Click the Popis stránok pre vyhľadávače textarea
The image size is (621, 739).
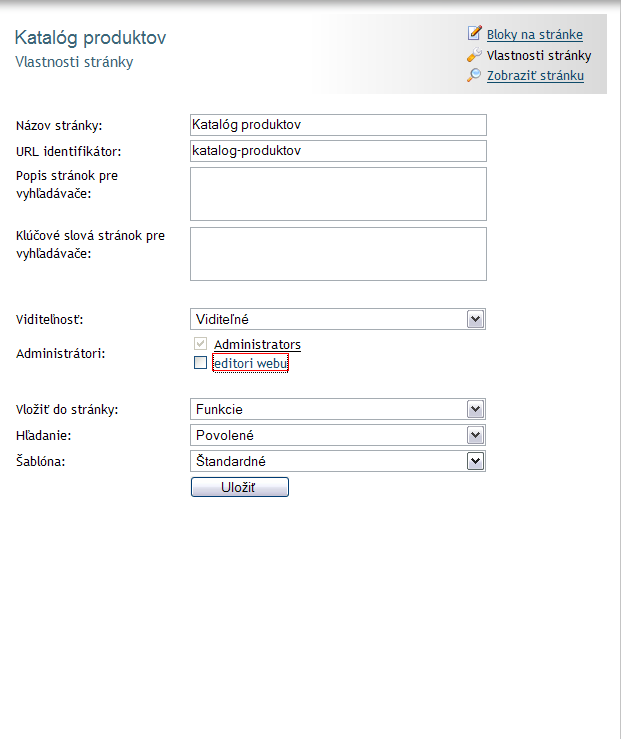point(338,194)
